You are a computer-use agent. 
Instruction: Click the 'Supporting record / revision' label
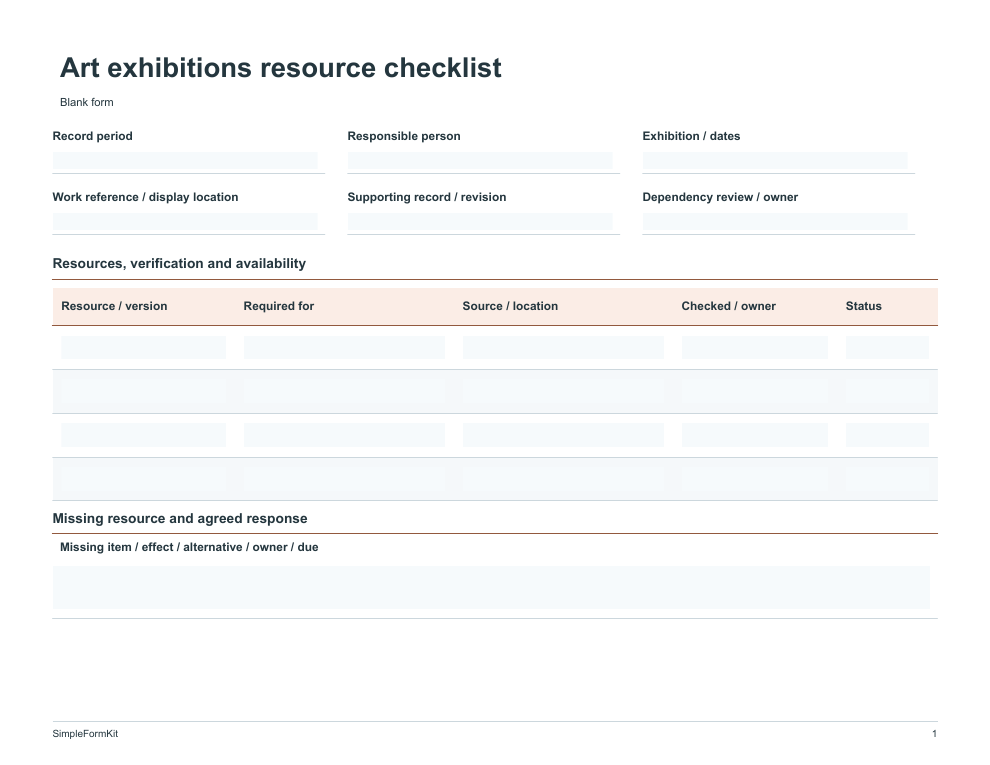coord(427,197)
